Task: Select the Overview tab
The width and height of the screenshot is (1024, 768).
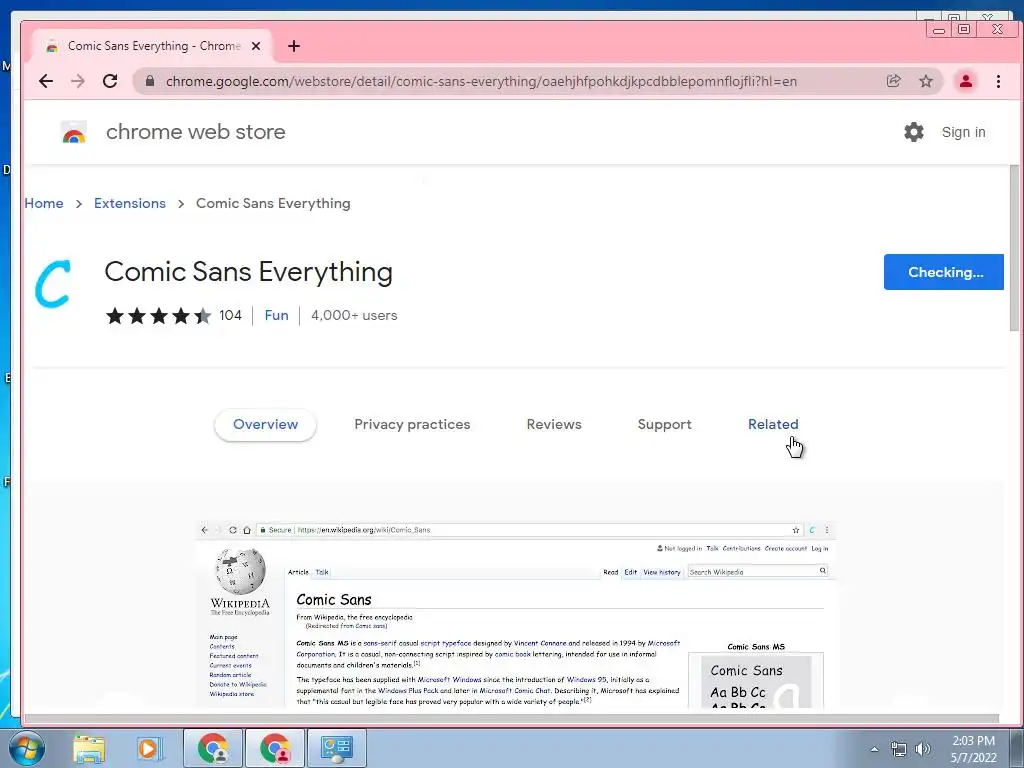Action: coord(265,424)
